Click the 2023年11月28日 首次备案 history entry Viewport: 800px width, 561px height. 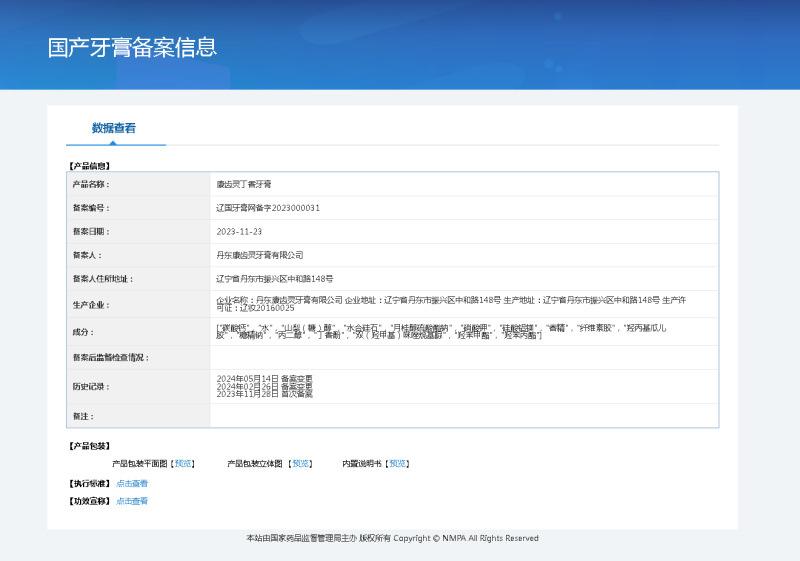pyautogui.click(x=264, y=394)
